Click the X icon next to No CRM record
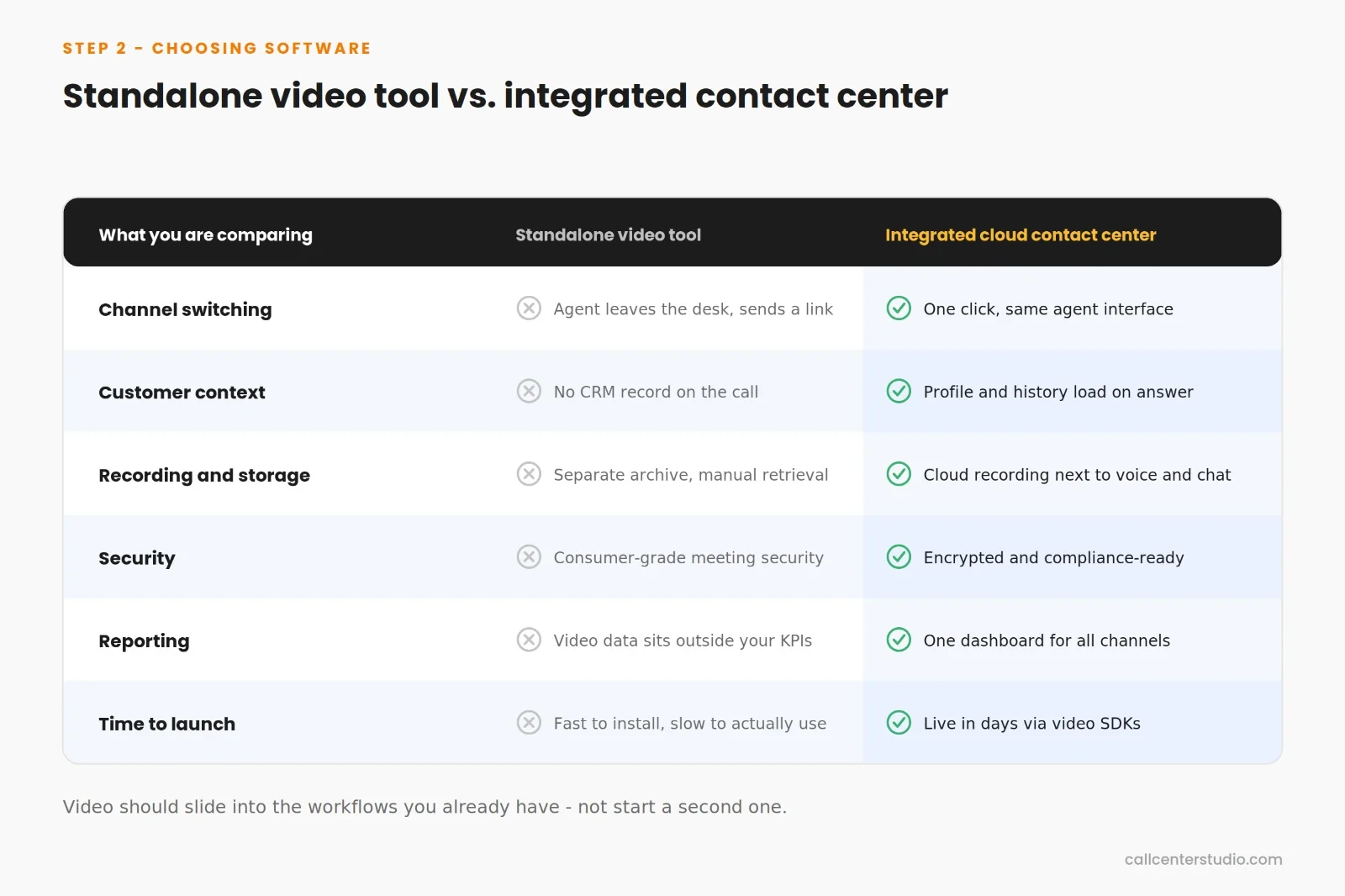The image size is (1345, 896). (x=529, y=391)
